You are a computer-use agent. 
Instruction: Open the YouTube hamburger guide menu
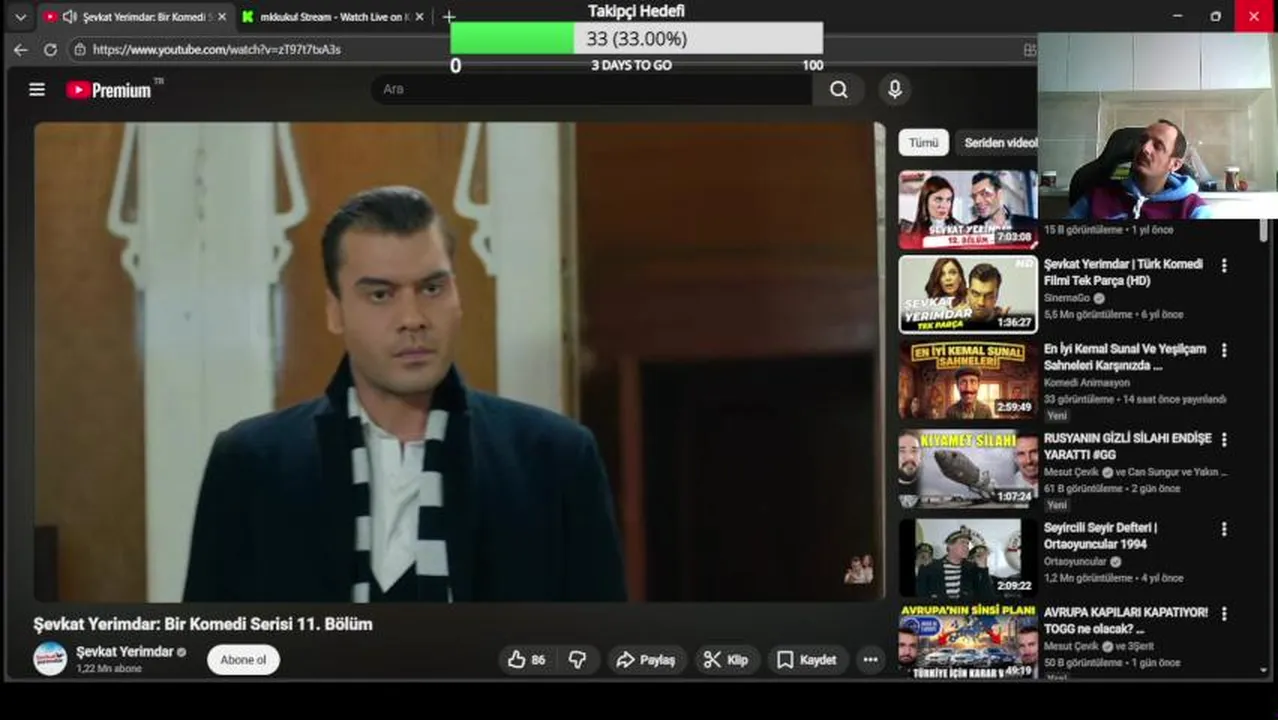(37, 90)
